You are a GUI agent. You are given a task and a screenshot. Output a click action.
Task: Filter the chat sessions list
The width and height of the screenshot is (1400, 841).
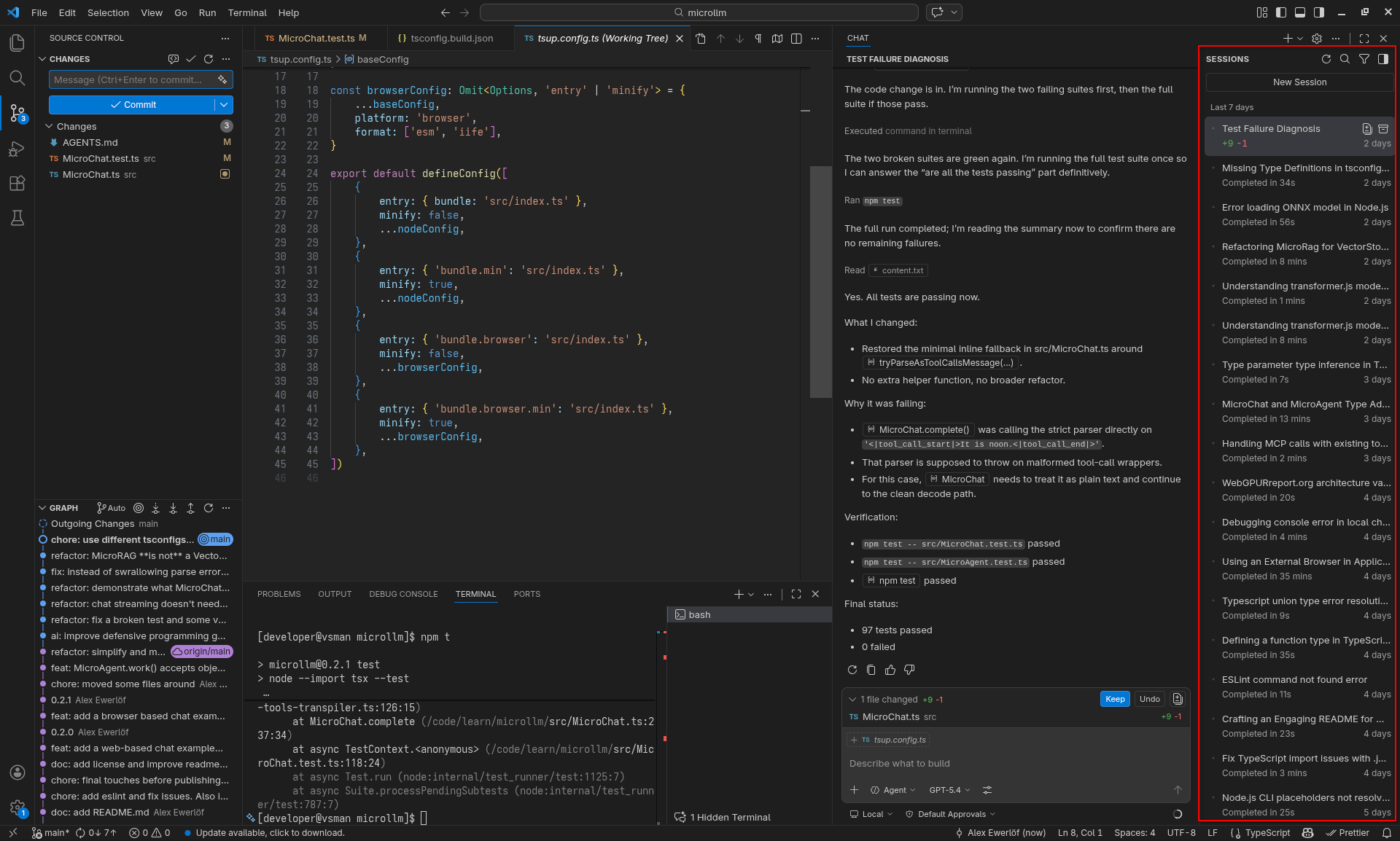pos(1364,59)
